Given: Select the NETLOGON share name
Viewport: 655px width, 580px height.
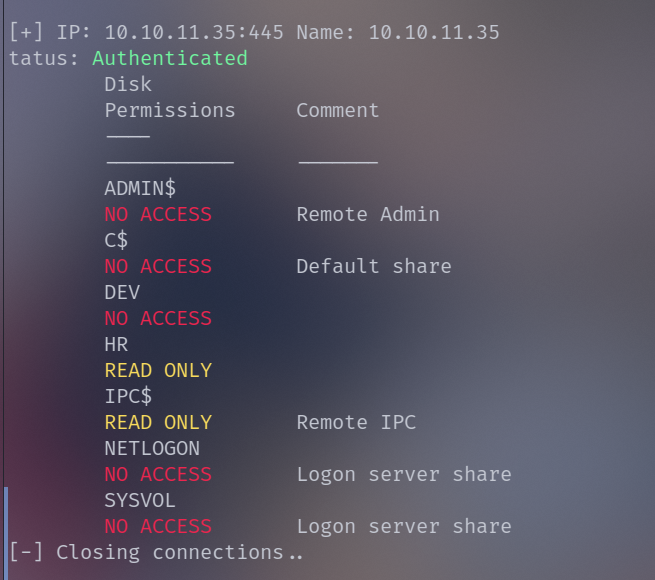Looking at the screenshot, I should [x=152, y=448].
